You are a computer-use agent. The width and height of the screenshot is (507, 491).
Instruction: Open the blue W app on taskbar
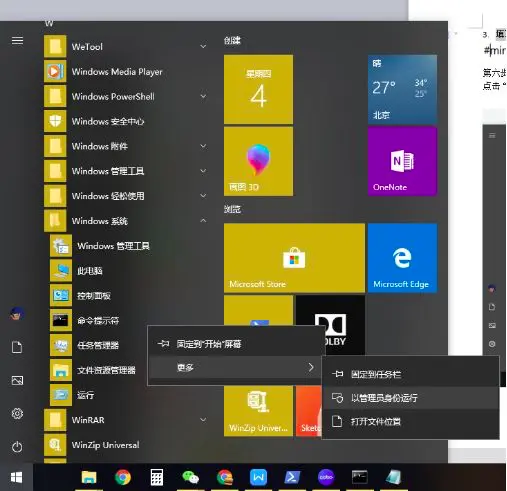pos(258,477)
